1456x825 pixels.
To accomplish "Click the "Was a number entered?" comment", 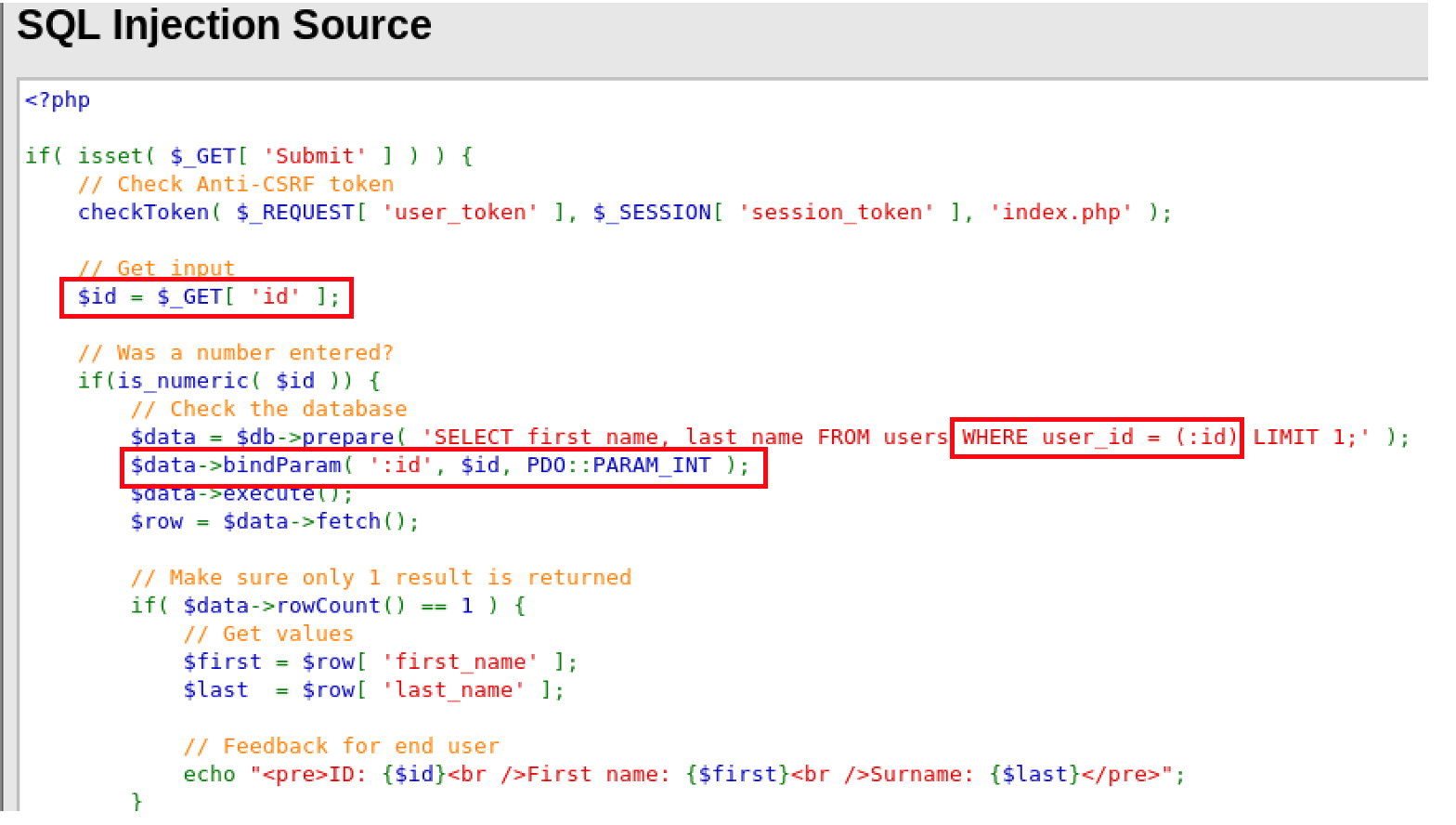I will tap(236, 353).
